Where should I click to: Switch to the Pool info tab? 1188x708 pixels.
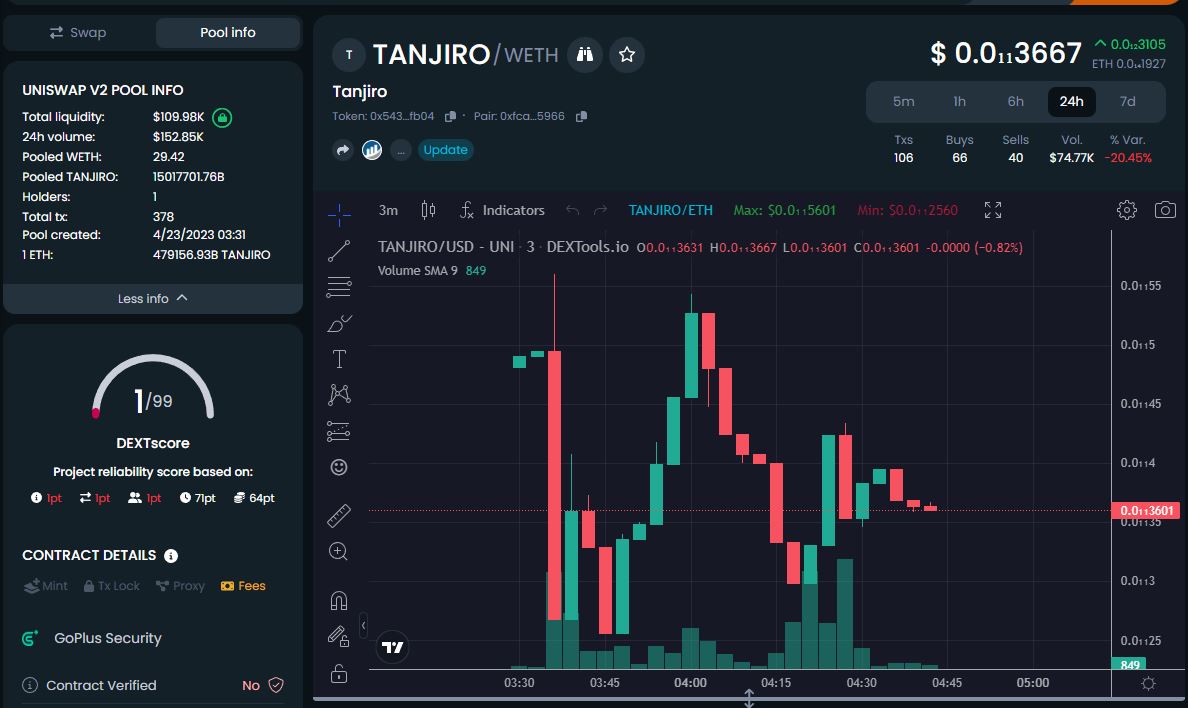(x=227, y=33)
